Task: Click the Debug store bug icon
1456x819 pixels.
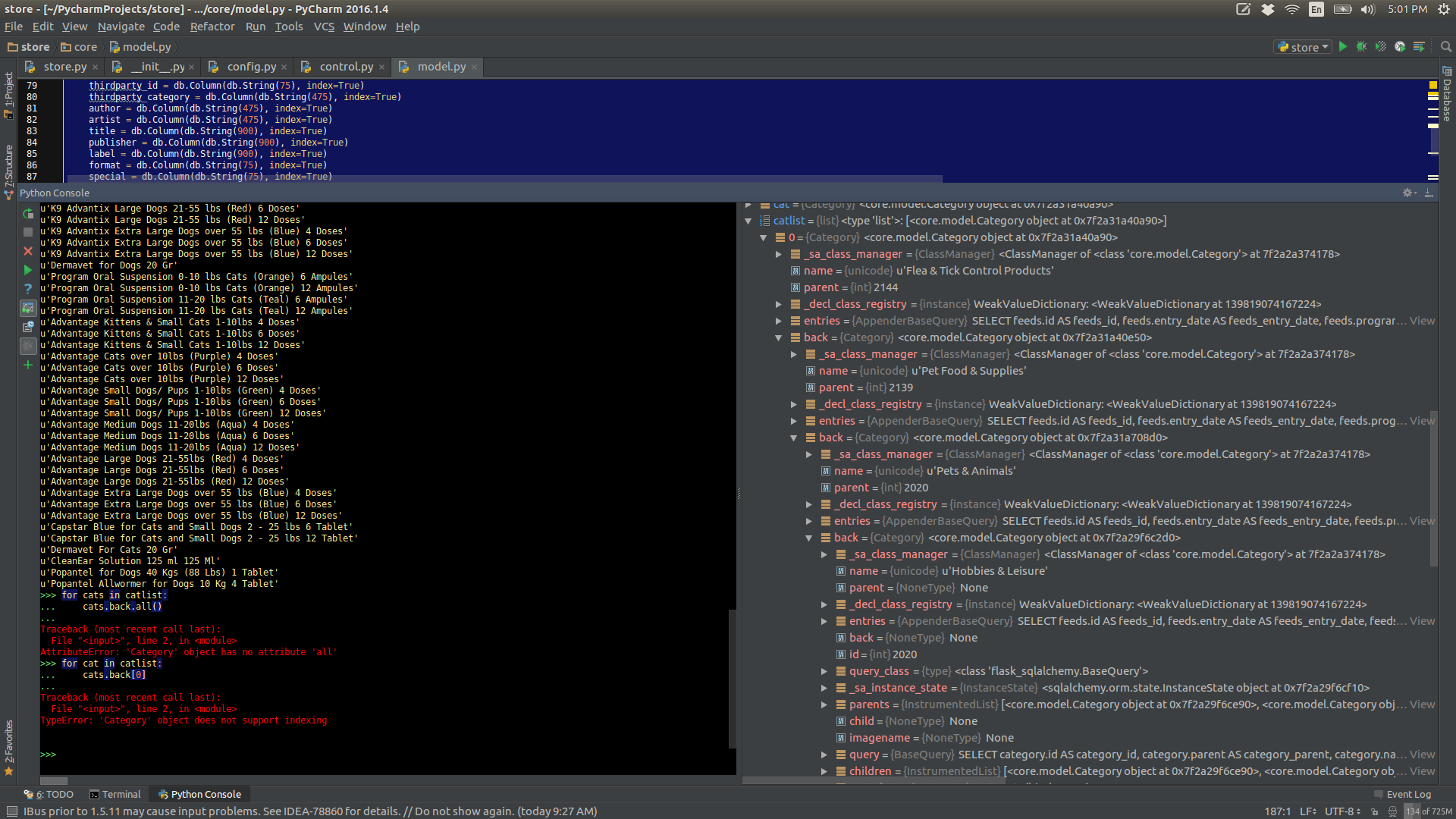Action: coord(1362,47)
